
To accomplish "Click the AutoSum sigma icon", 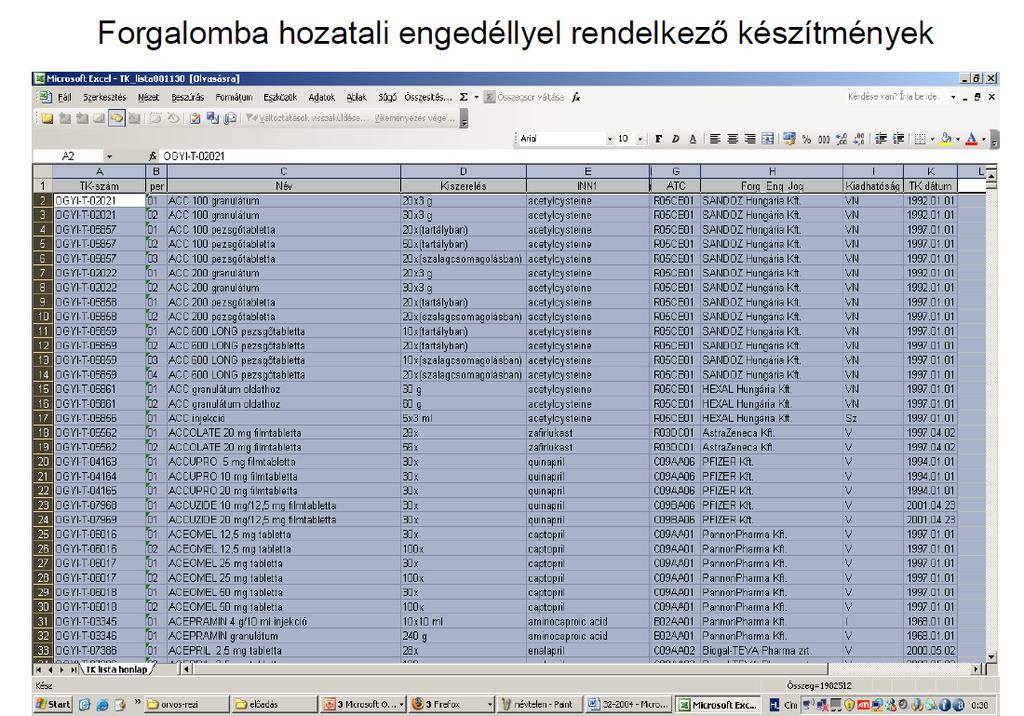I will [x=464, y=97].
